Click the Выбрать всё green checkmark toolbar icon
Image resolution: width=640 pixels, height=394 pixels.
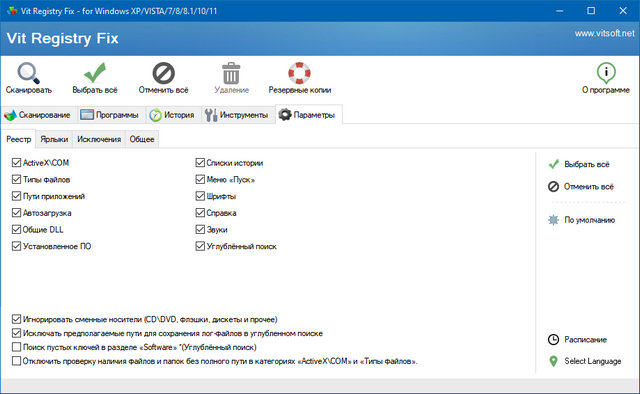pos(95,73)
